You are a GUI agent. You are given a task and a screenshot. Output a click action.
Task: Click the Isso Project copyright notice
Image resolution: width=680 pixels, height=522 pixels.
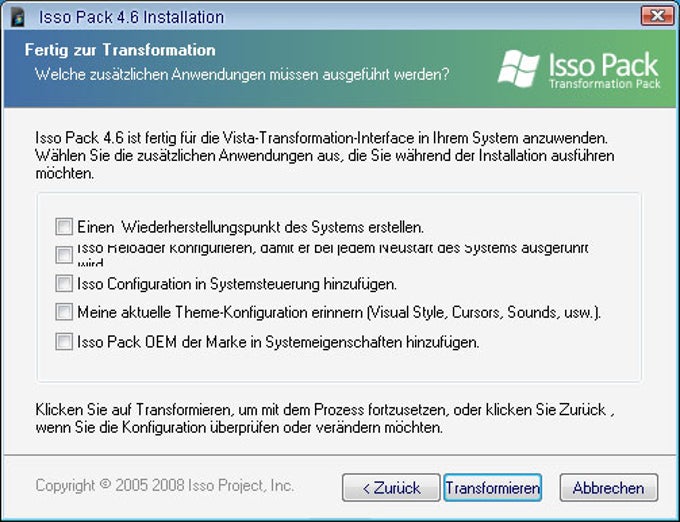click(x=165, y=485)
